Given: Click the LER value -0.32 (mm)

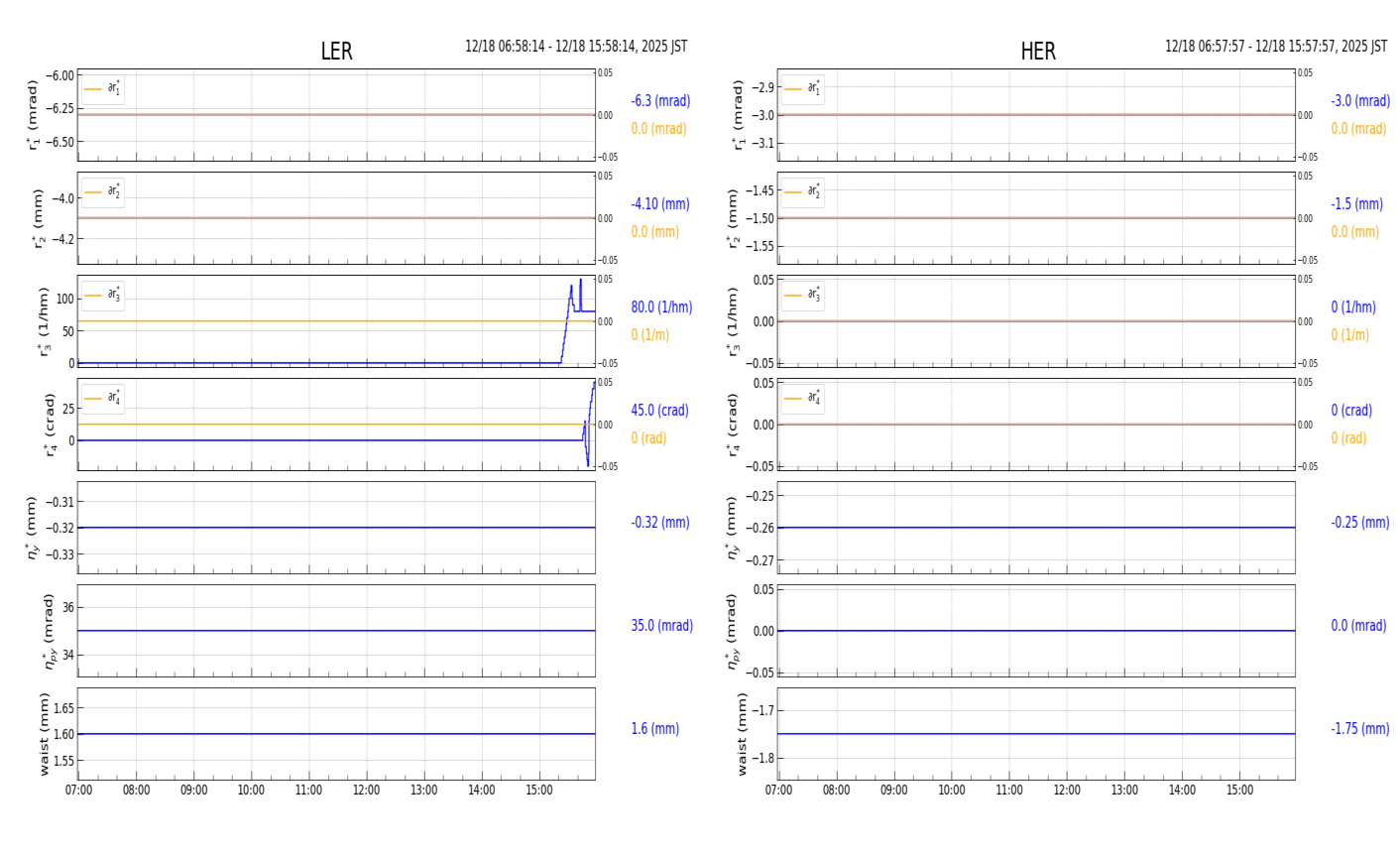Looking at the screenshot, I should (x=660, y=523).
